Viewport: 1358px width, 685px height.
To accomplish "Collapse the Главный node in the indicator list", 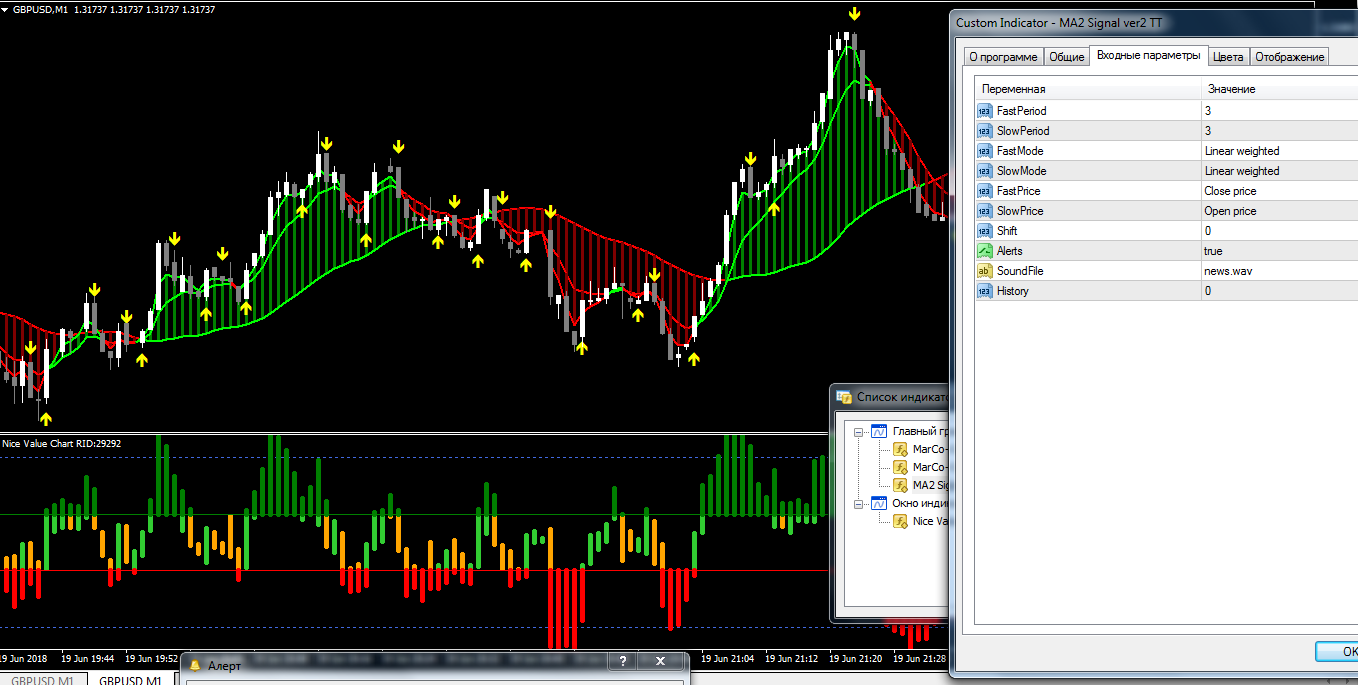I will click(x=858, y=432).
